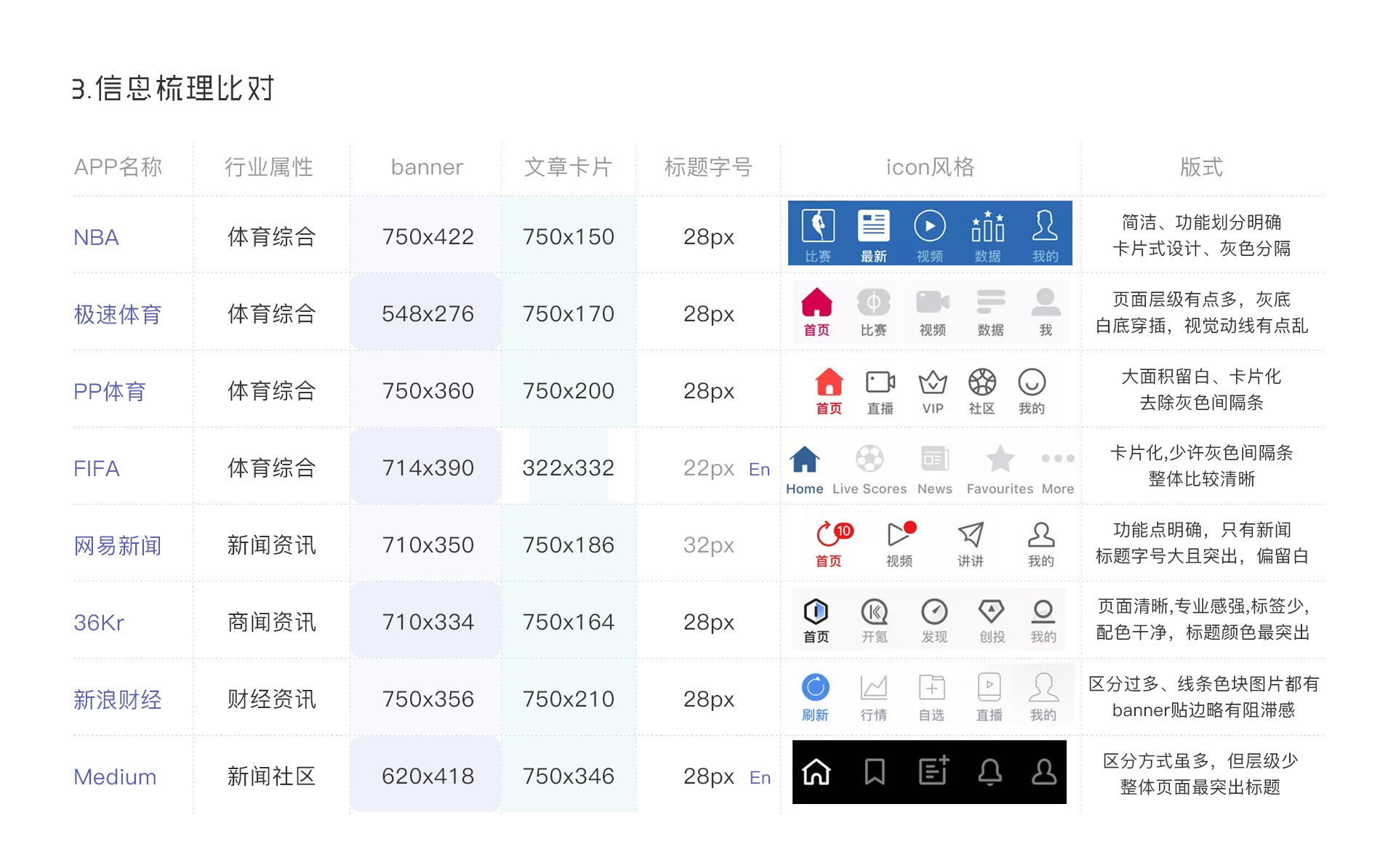Click the PP体育 社区 soccer ball icon

(982, 382)
